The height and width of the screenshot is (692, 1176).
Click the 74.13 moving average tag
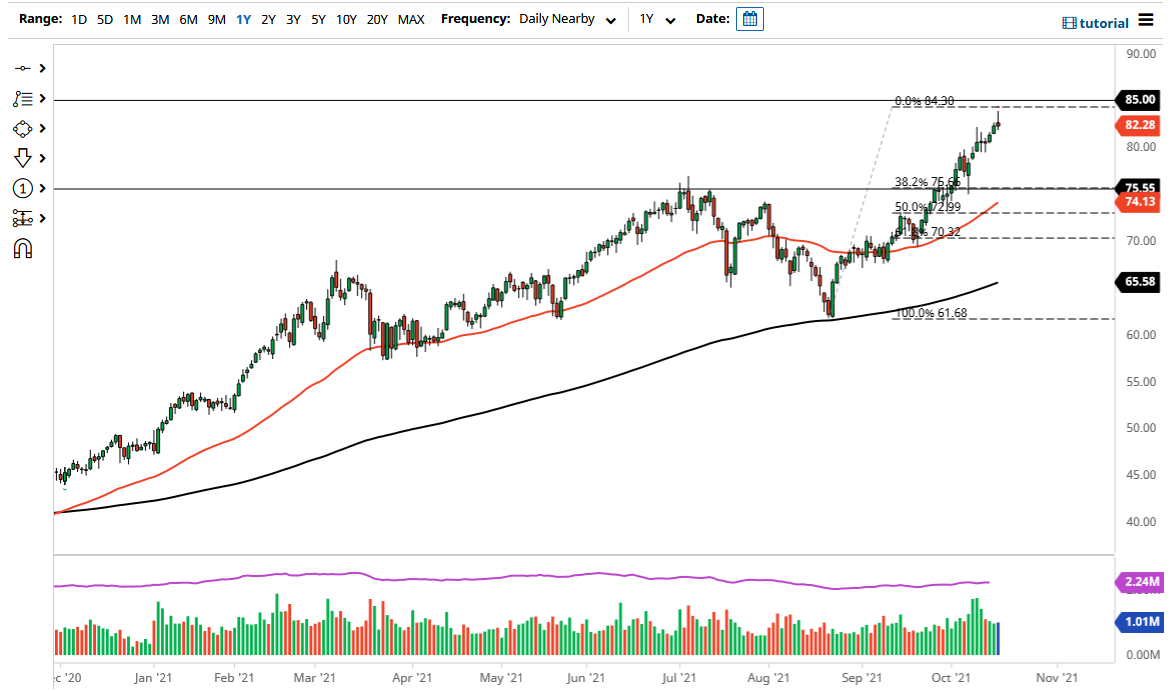point(1139,202)
